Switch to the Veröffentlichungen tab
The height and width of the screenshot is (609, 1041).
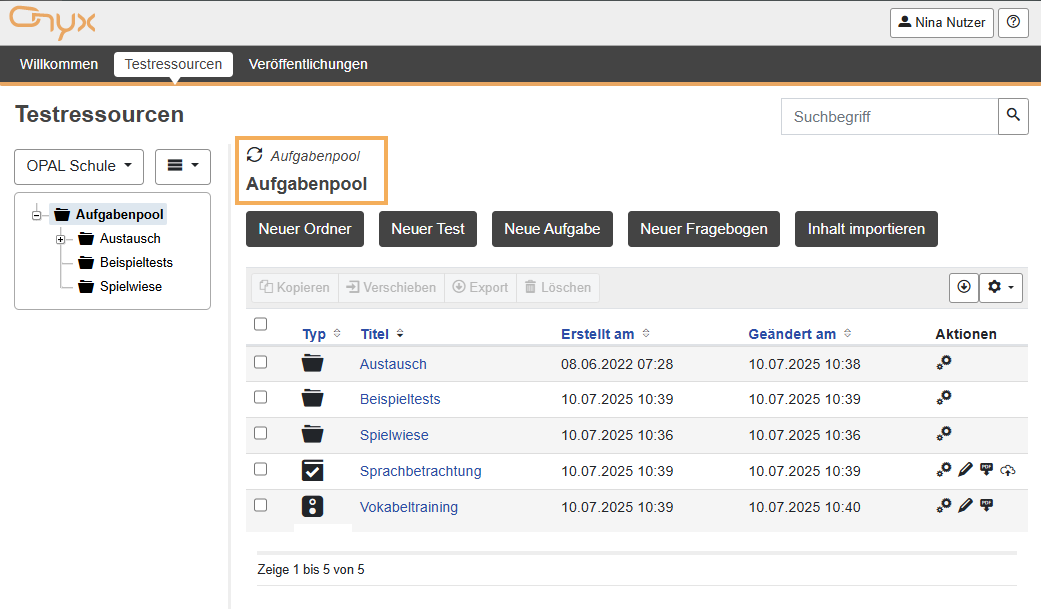coord(308,64)
